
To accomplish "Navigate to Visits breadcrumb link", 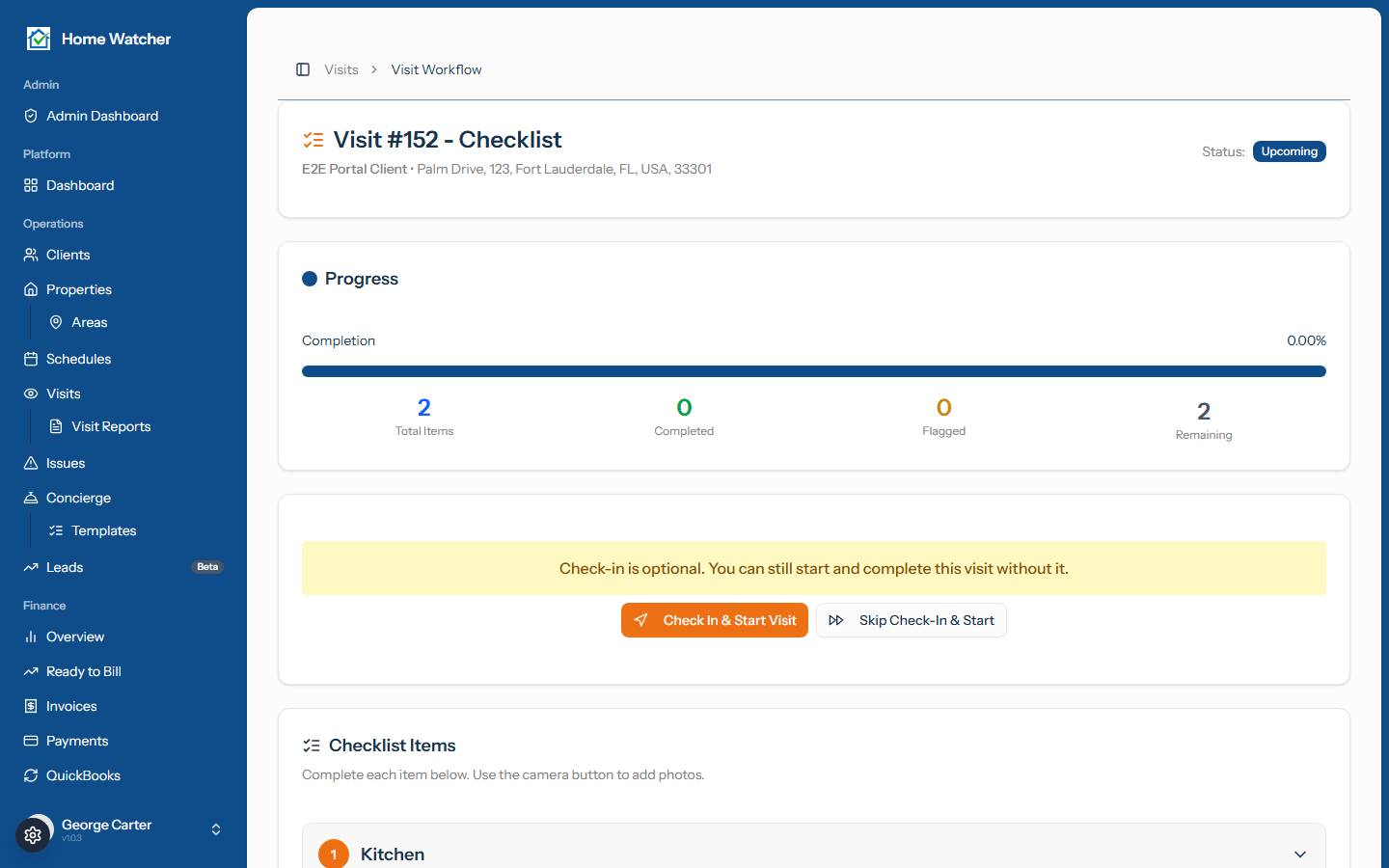I will coord(341,69).
